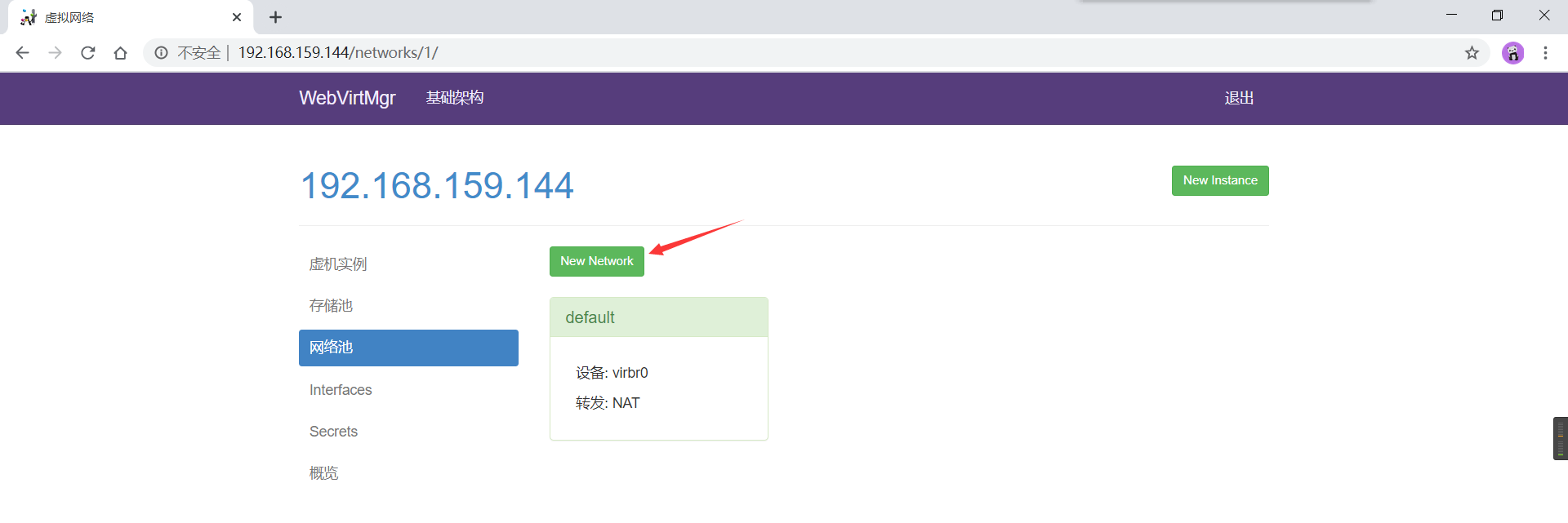Open 基础架构 in the navbar
Viewport: 1568px width, 523px height.
tap(455, 98)
